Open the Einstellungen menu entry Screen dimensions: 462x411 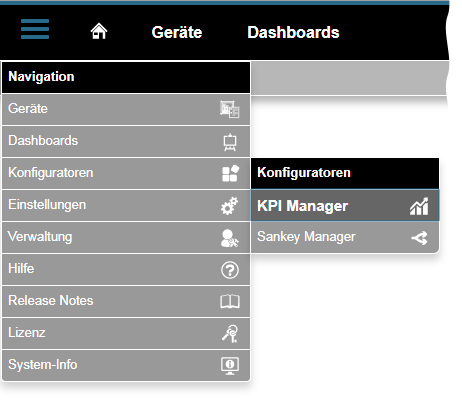[126, 205]
